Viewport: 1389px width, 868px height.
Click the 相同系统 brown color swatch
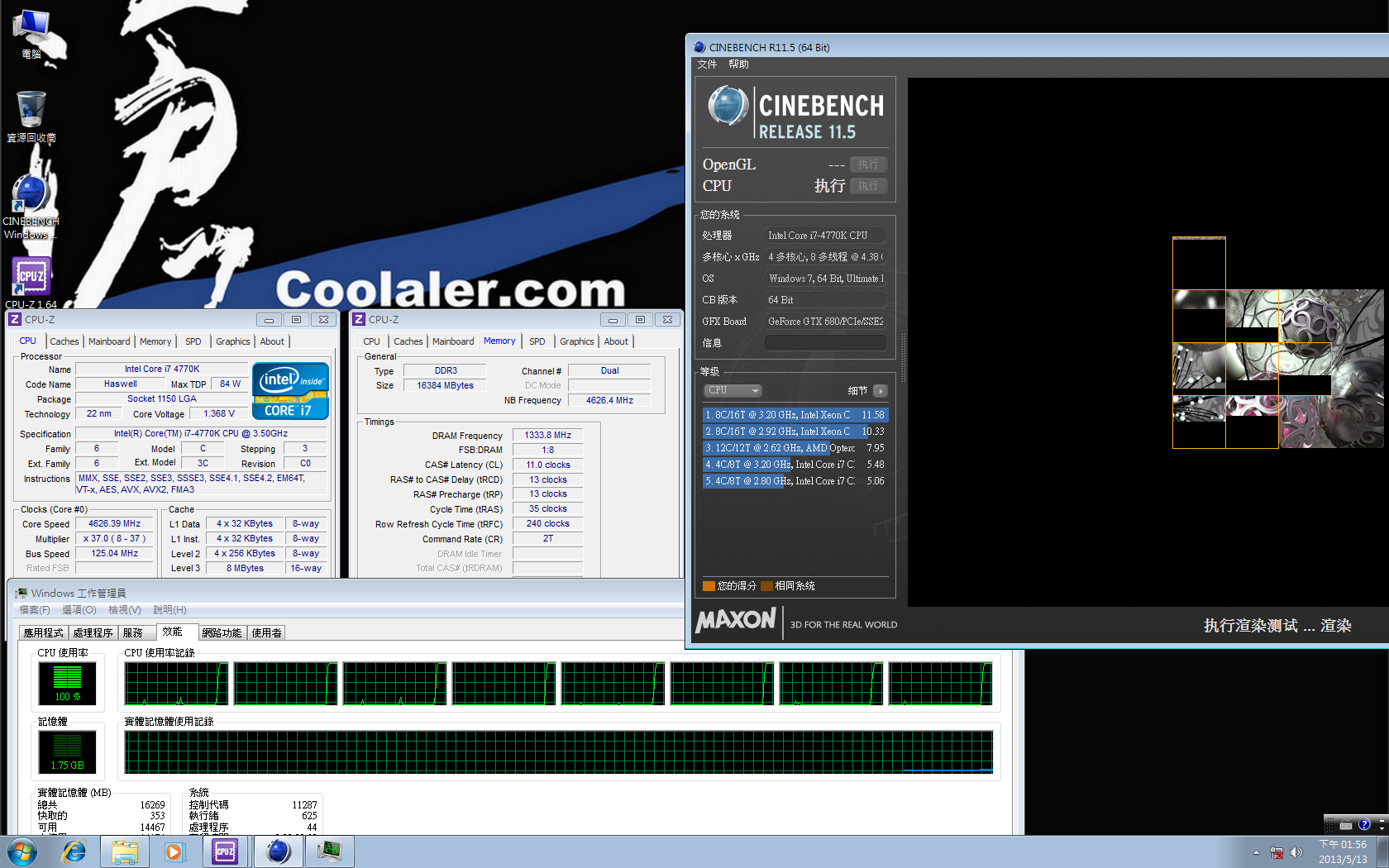[766, 586]
